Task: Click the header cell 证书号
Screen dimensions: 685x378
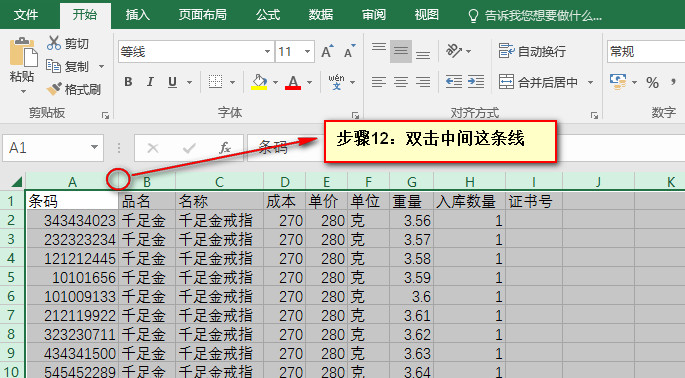Action: pos(534,201)
